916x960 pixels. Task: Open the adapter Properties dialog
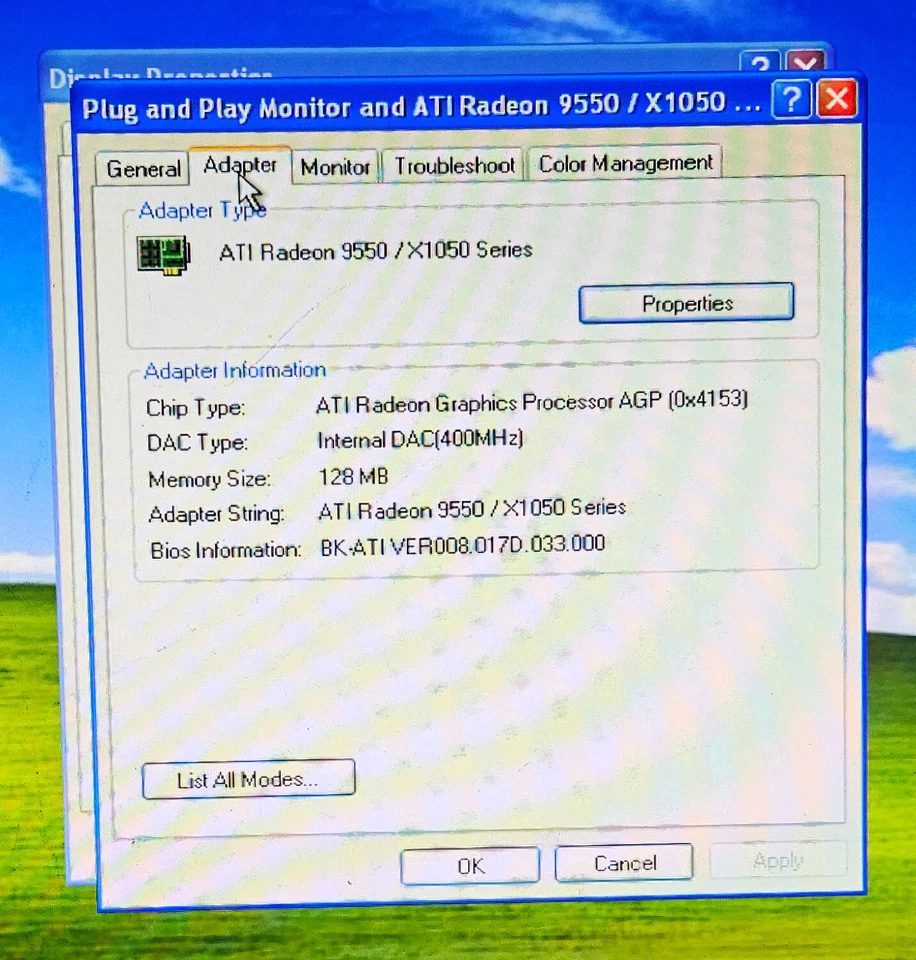point(686,303)
